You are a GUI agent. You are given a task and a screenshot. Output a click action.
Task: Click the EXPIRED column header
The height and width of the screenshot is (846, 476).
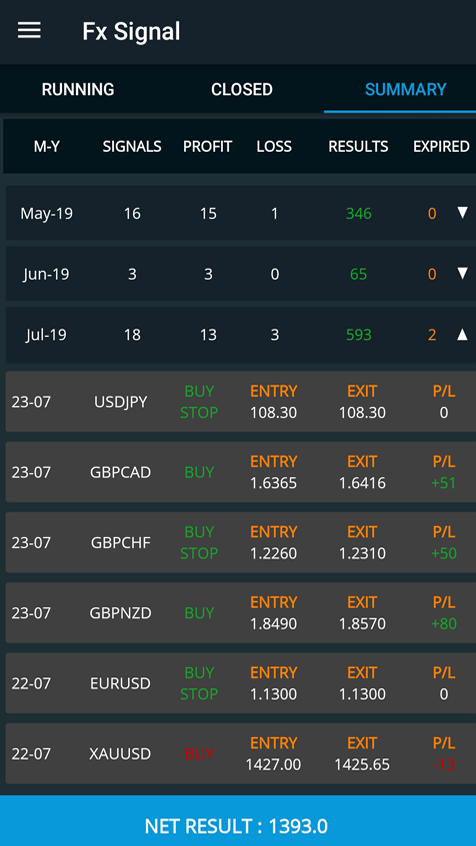coord(441,146)
